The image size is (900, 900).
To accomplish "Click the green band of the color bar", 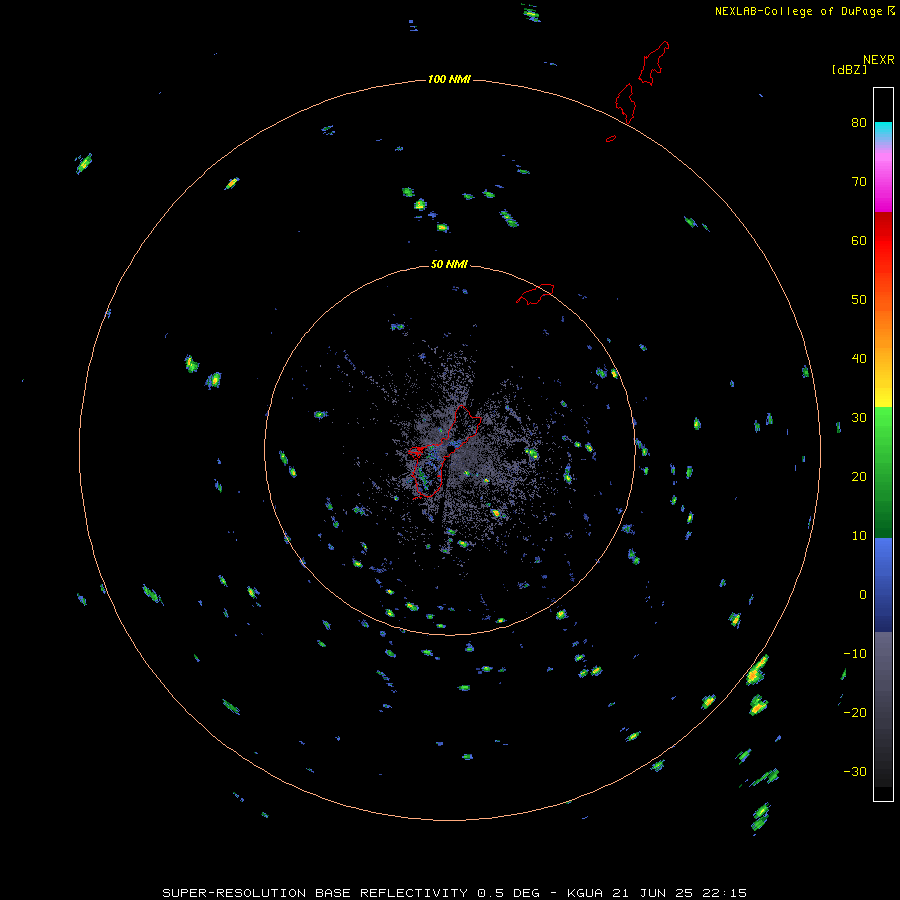I will point(883,472).
